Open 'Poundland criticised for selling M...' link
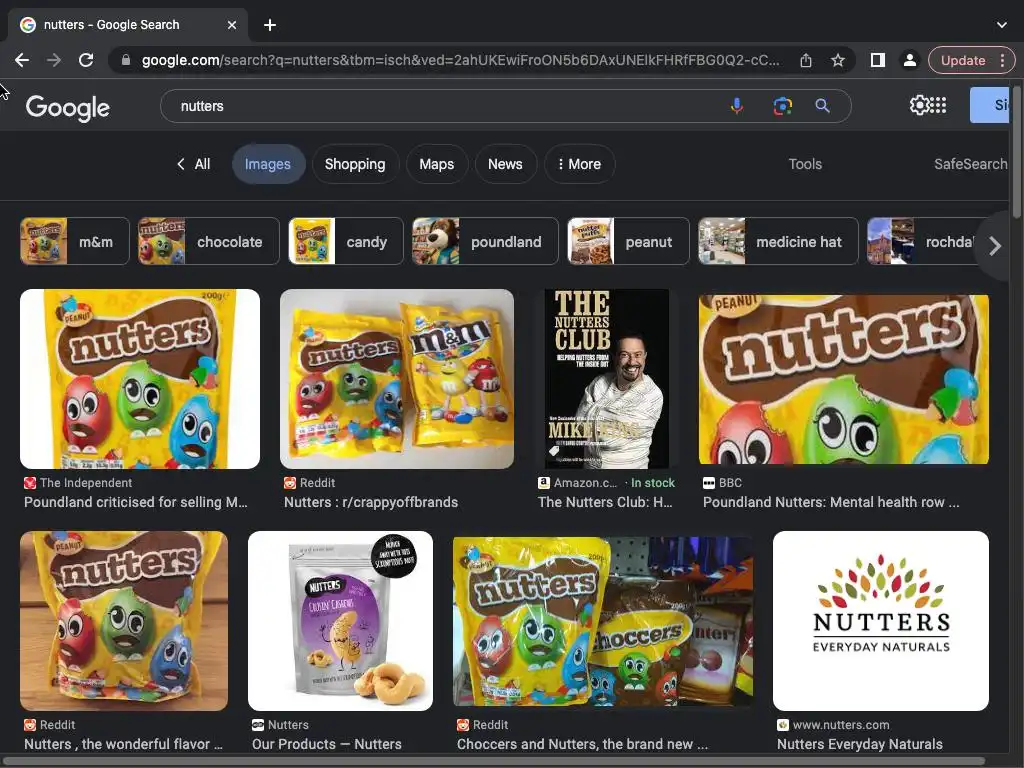Screen dimensions: 1024x768 click(x=136, y=502)
